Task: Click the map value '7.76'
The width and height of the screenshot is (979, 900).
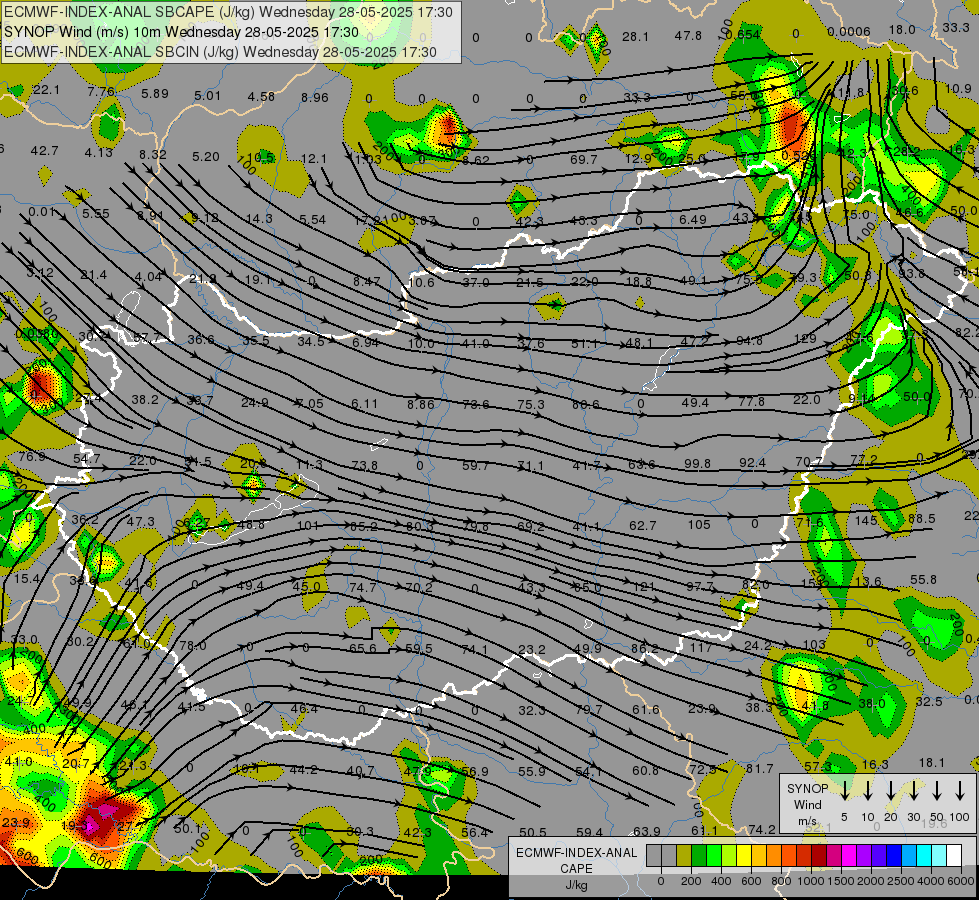Action: coord(101,92)
